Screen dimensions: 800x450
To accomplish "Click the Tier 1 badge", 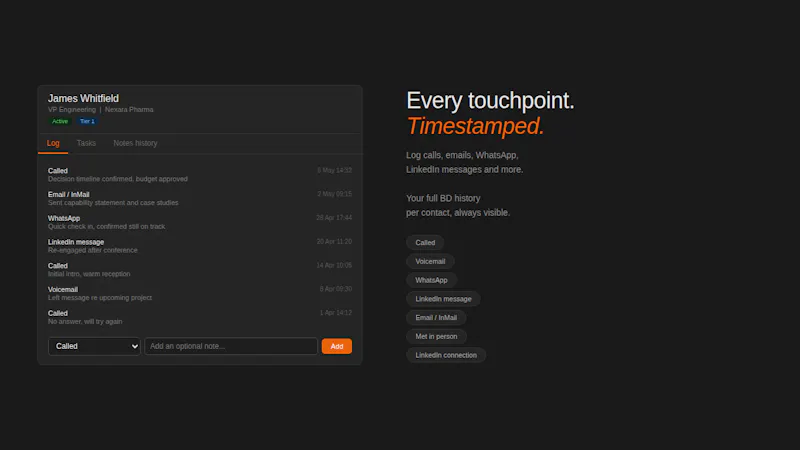I will click(x=87, y=121).
